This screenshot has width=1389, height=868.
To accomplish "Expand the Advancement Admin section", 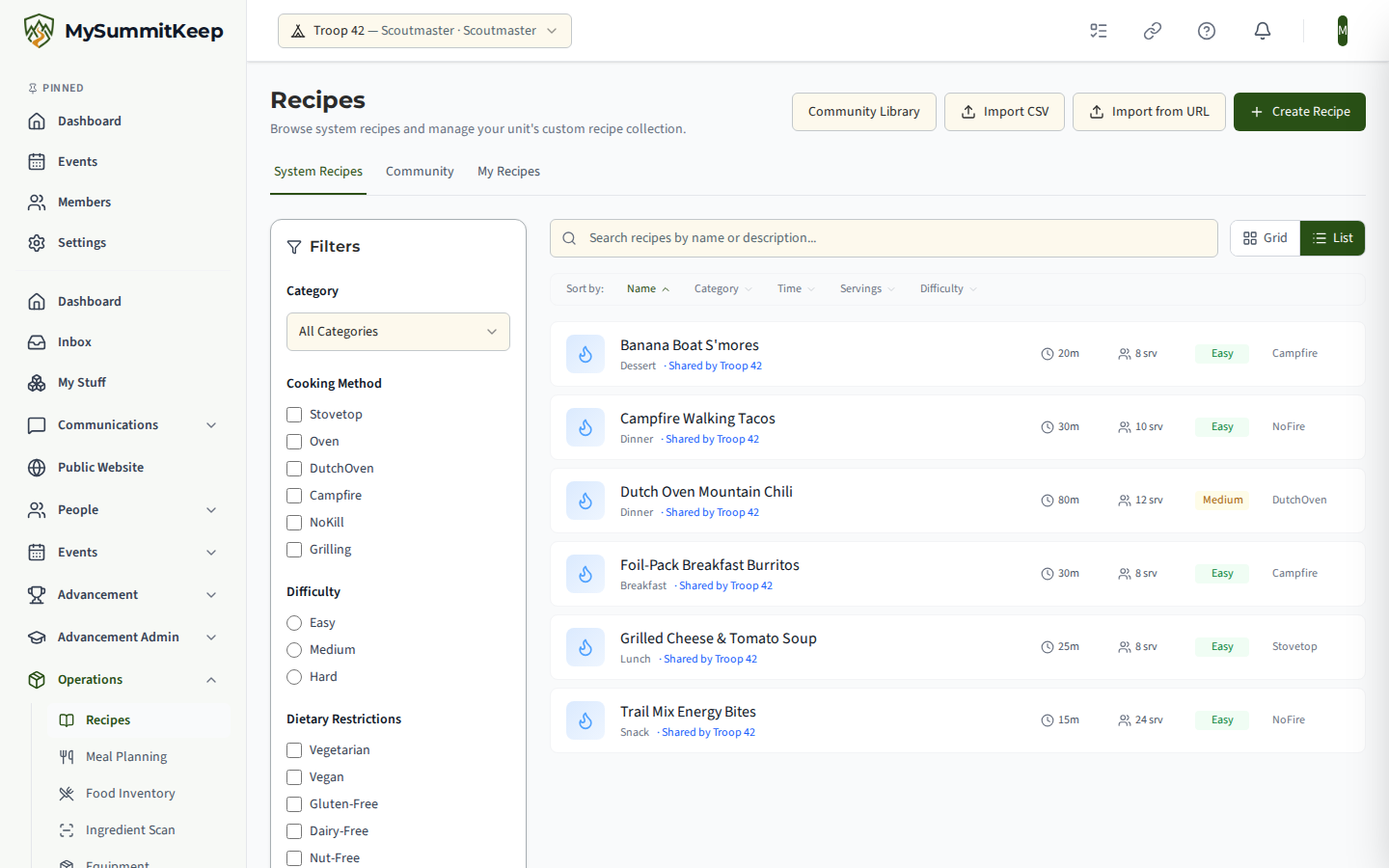I will (x=123, y=637).
